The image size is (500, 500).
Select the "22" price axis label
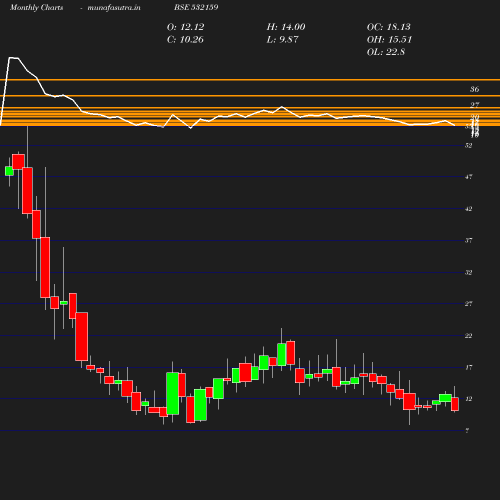[469, 336]
